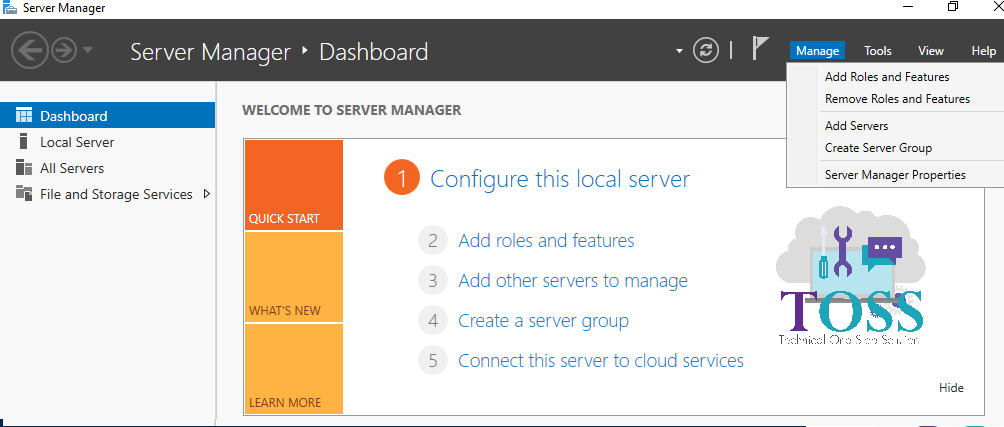
Task: Click Add other servers to manage
Action: click(573, 280)
